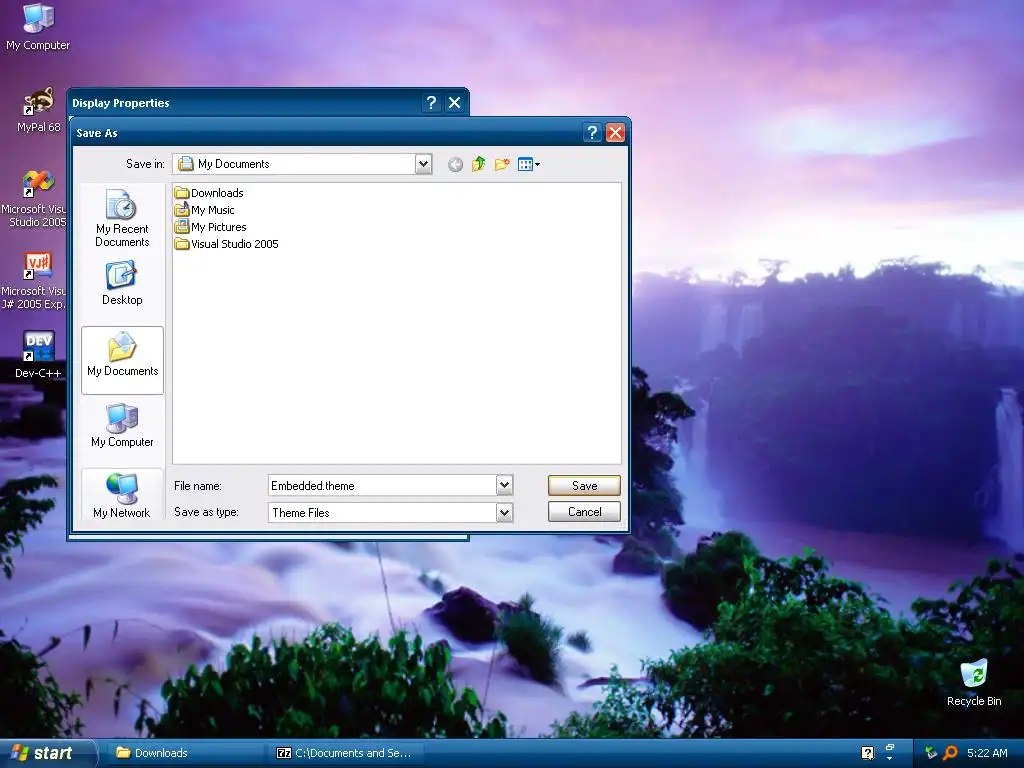Select Visual J# 2005 Express desktop shortcut
The height and width of the screenshot is (768, 1024).
click(34, 280)
